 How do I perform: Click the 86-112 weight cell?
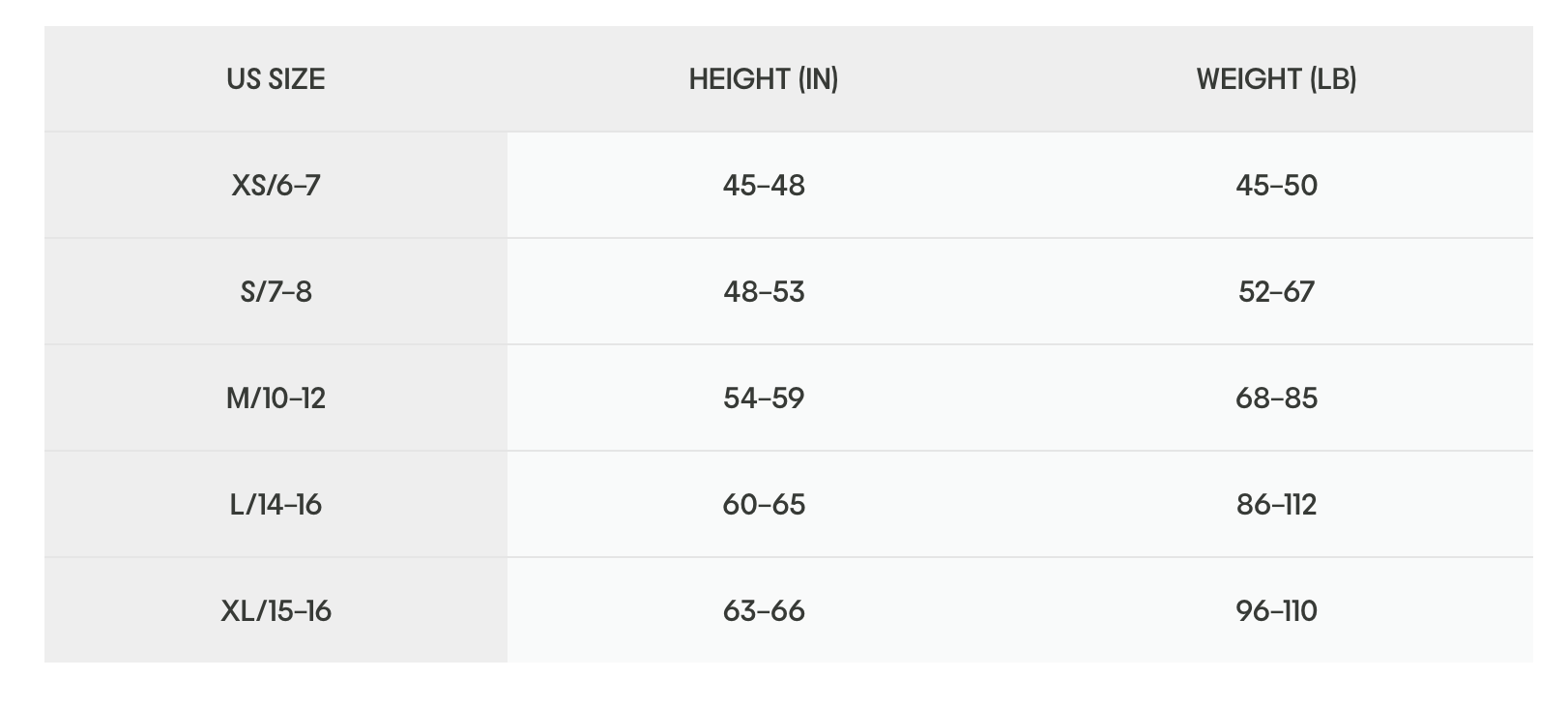pyautogui.click(x=1276, y=504)
